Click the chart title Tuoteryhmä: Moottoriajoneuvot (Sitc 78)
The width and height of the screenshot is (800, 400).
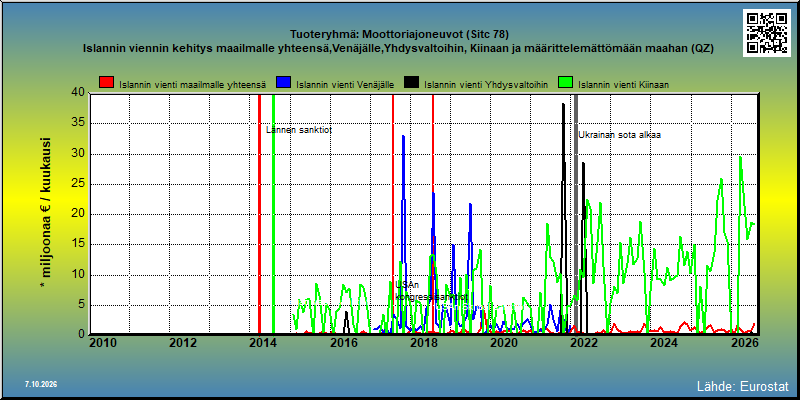[399, 35]
